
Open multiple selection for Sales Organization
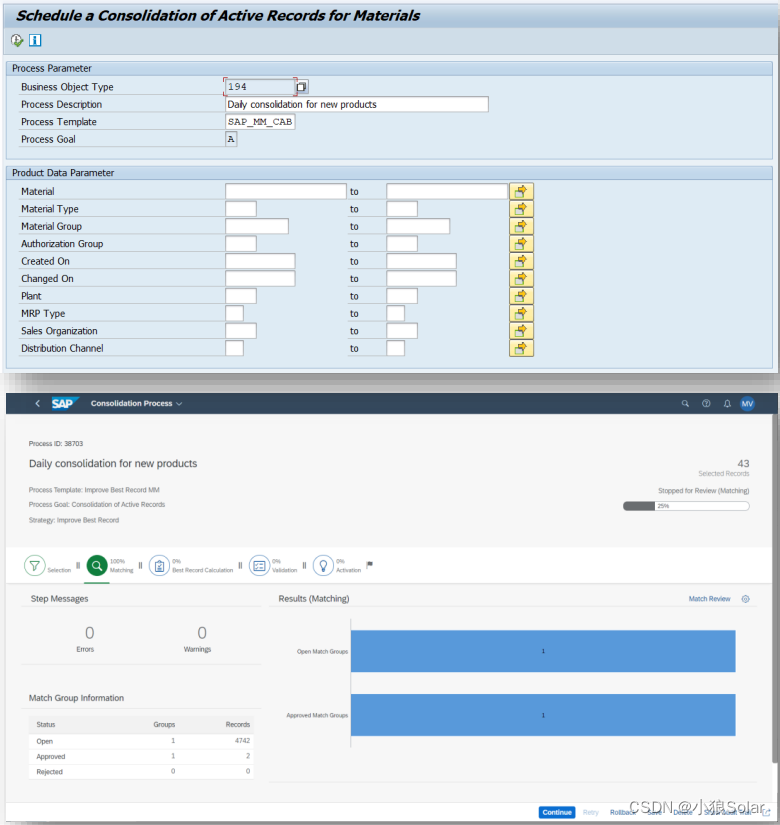coord(521,330)
